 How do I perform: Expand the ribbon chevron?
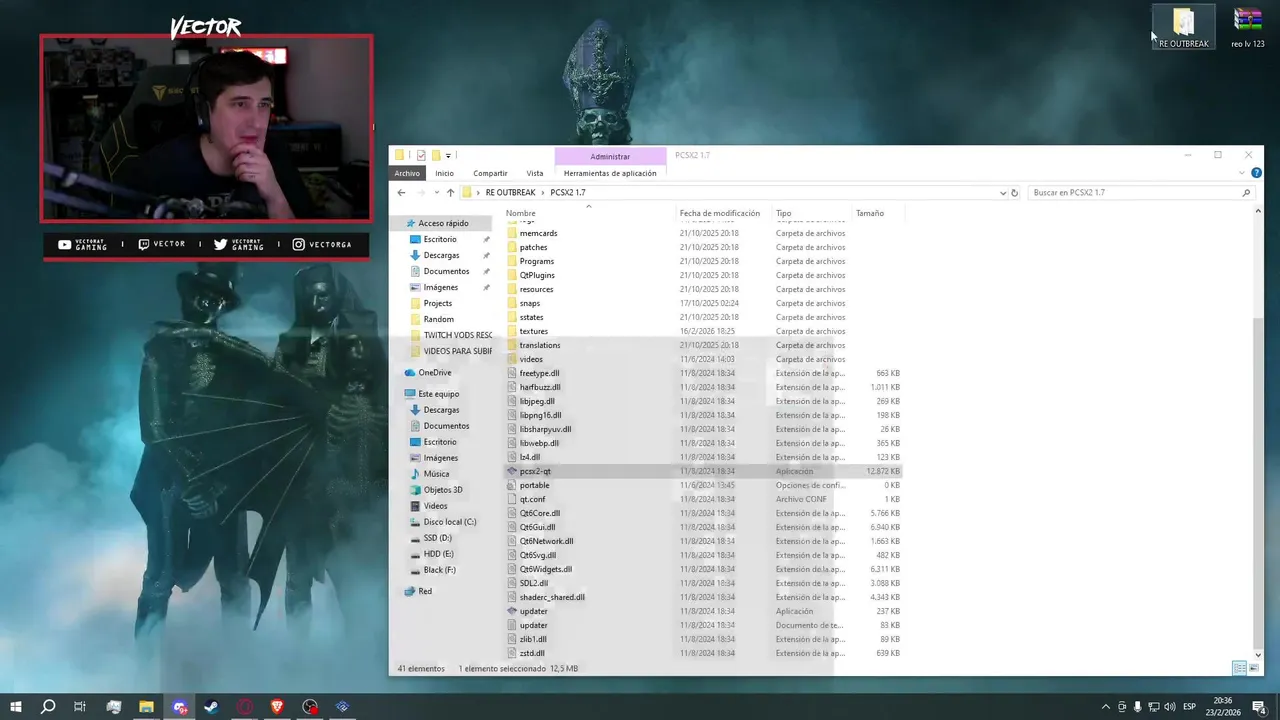pos(1242,173)
